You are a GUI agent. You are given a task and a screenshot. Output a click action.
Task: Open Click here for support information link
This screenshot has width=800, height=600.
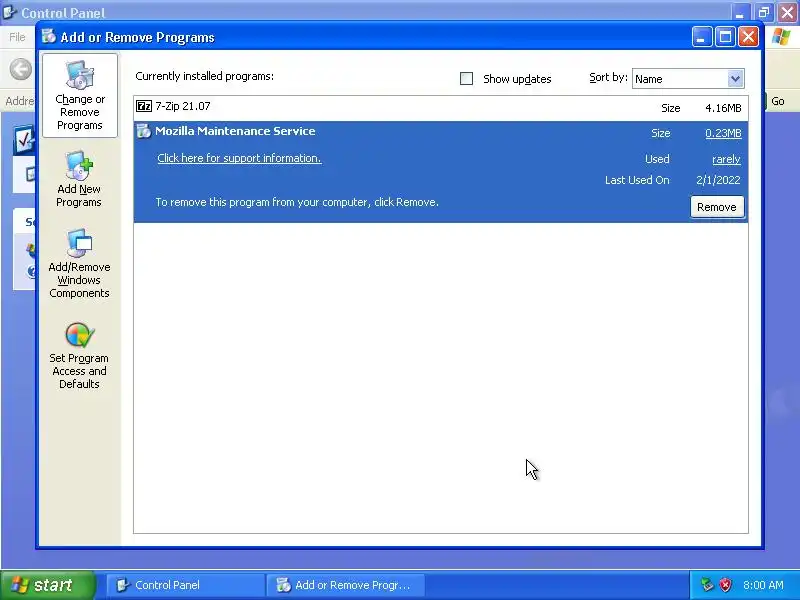(239, 158)
